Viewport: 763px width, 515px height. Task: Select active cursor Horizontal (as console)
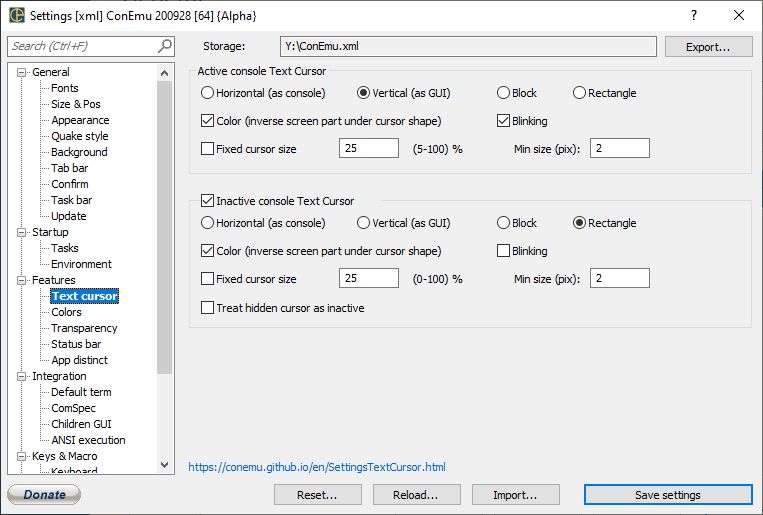click(x=263, y=92)
